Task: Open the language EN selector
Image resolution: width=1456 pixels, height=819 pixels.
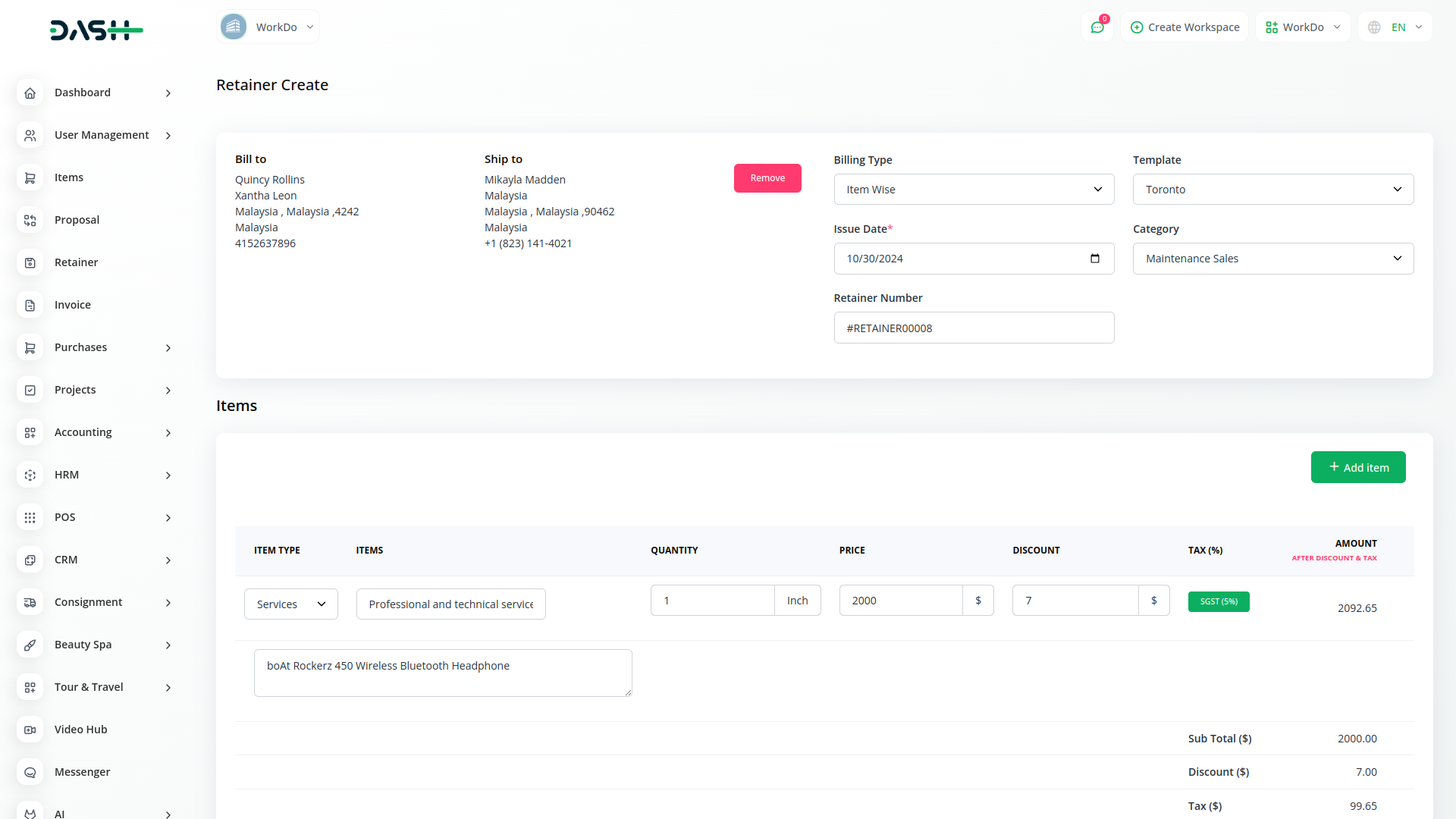Action: pos(1396,27)
